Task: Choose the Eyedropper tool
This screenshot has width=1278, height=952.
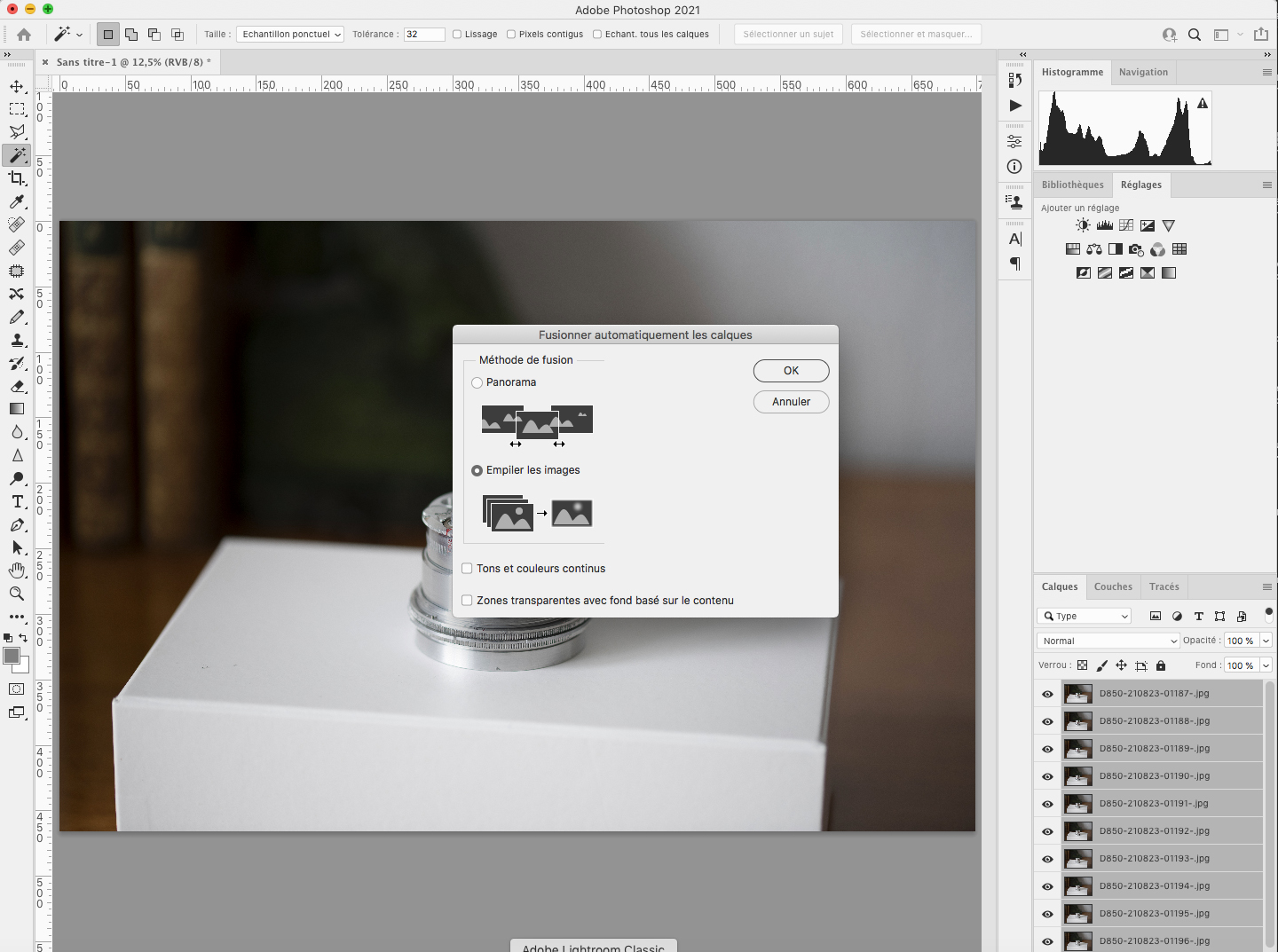Action: pos(17,202)
